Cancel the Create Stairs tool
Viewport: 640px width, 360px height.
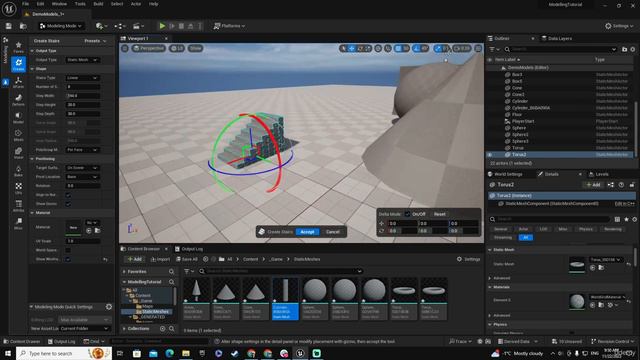pyautogui.click(x=333, y=231)
